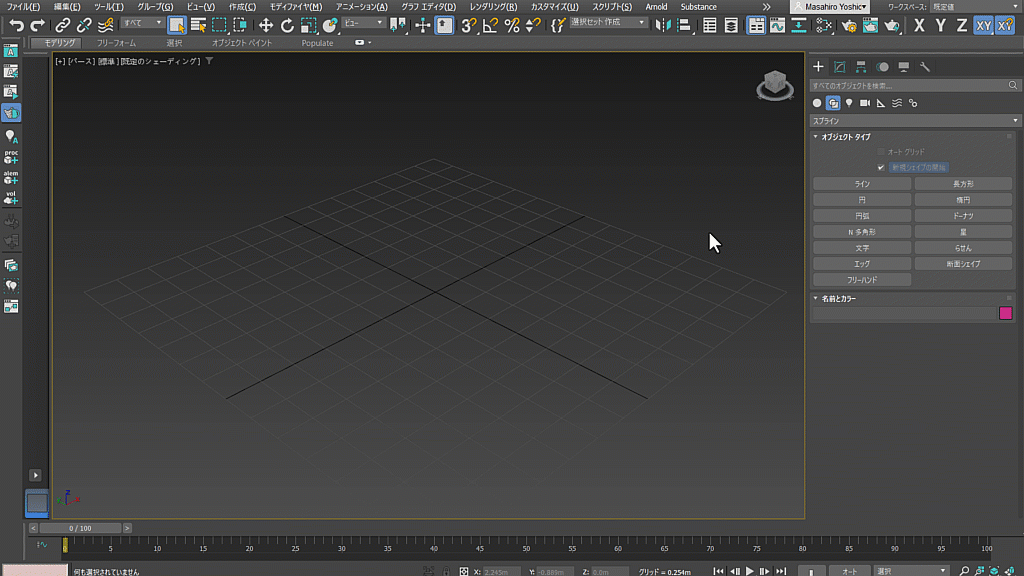Click the Use Pivot Point Center icon
1024x576 pixels.
click(397, 25)
